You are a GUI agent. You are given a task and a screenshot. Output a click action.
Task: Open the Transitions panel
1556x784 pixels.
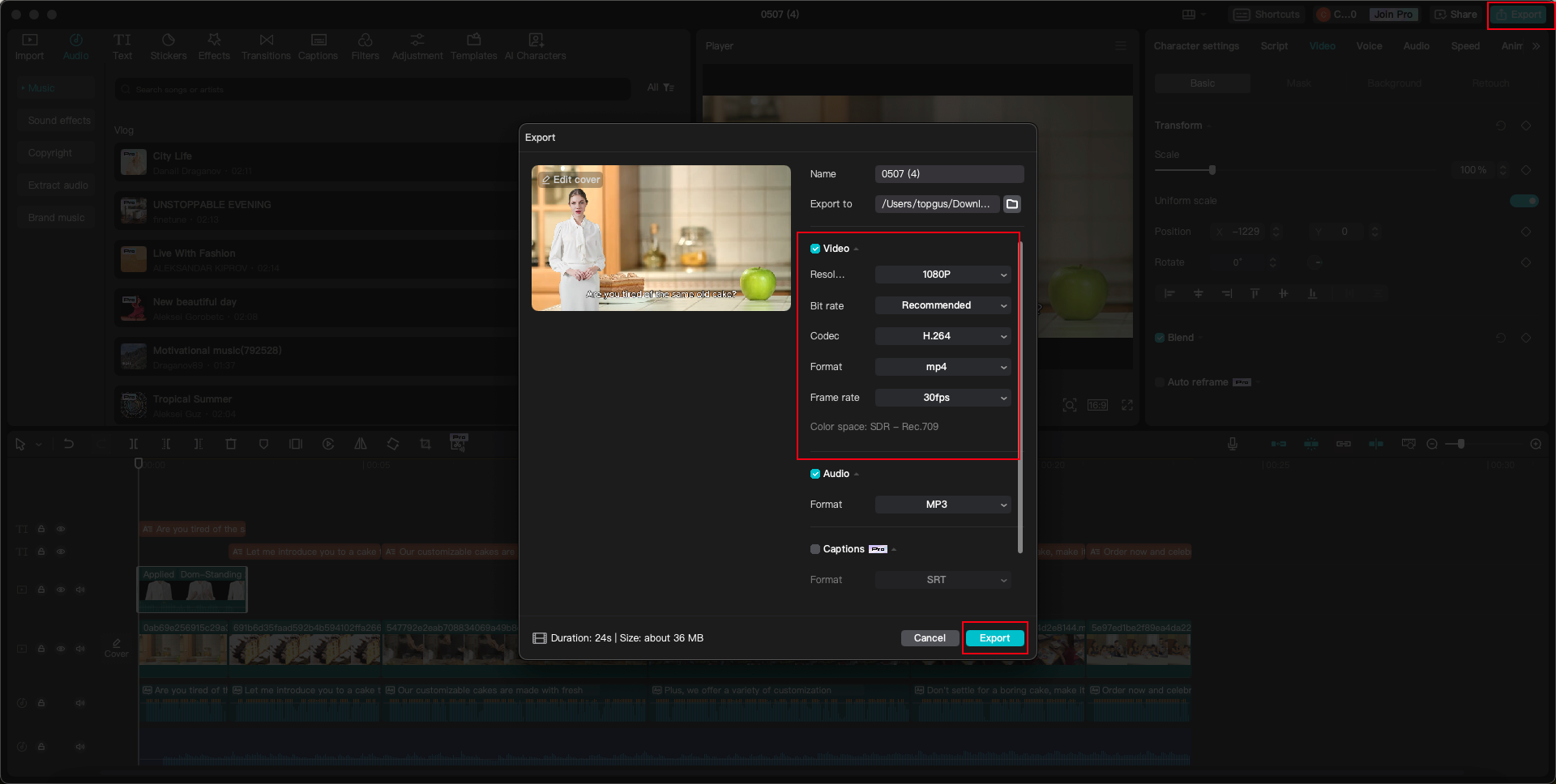266,45
